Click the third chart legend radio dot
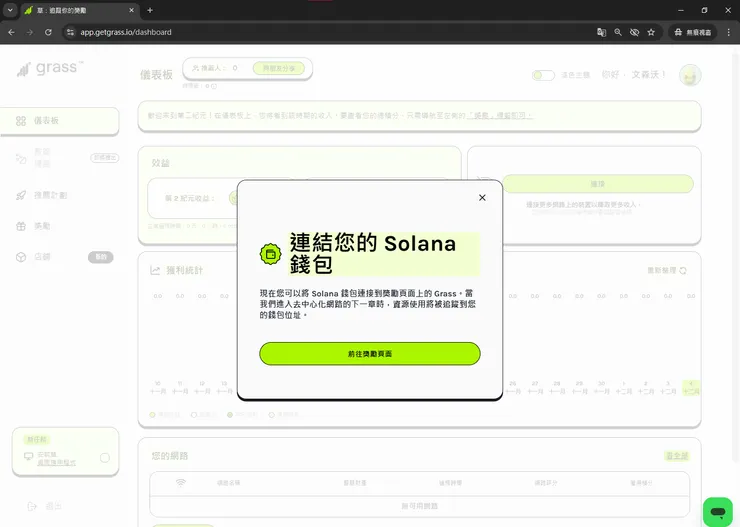Viewport: 740px width, 527px height. tap(230, 415)
